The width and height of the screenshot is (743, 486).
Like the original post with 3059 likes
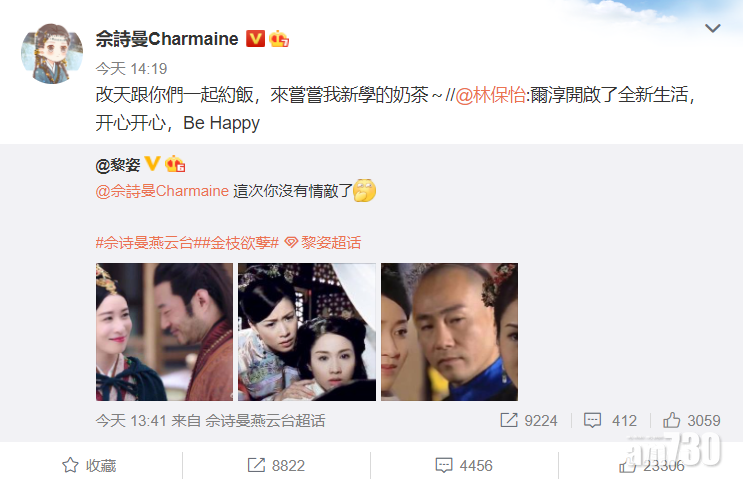692,420
